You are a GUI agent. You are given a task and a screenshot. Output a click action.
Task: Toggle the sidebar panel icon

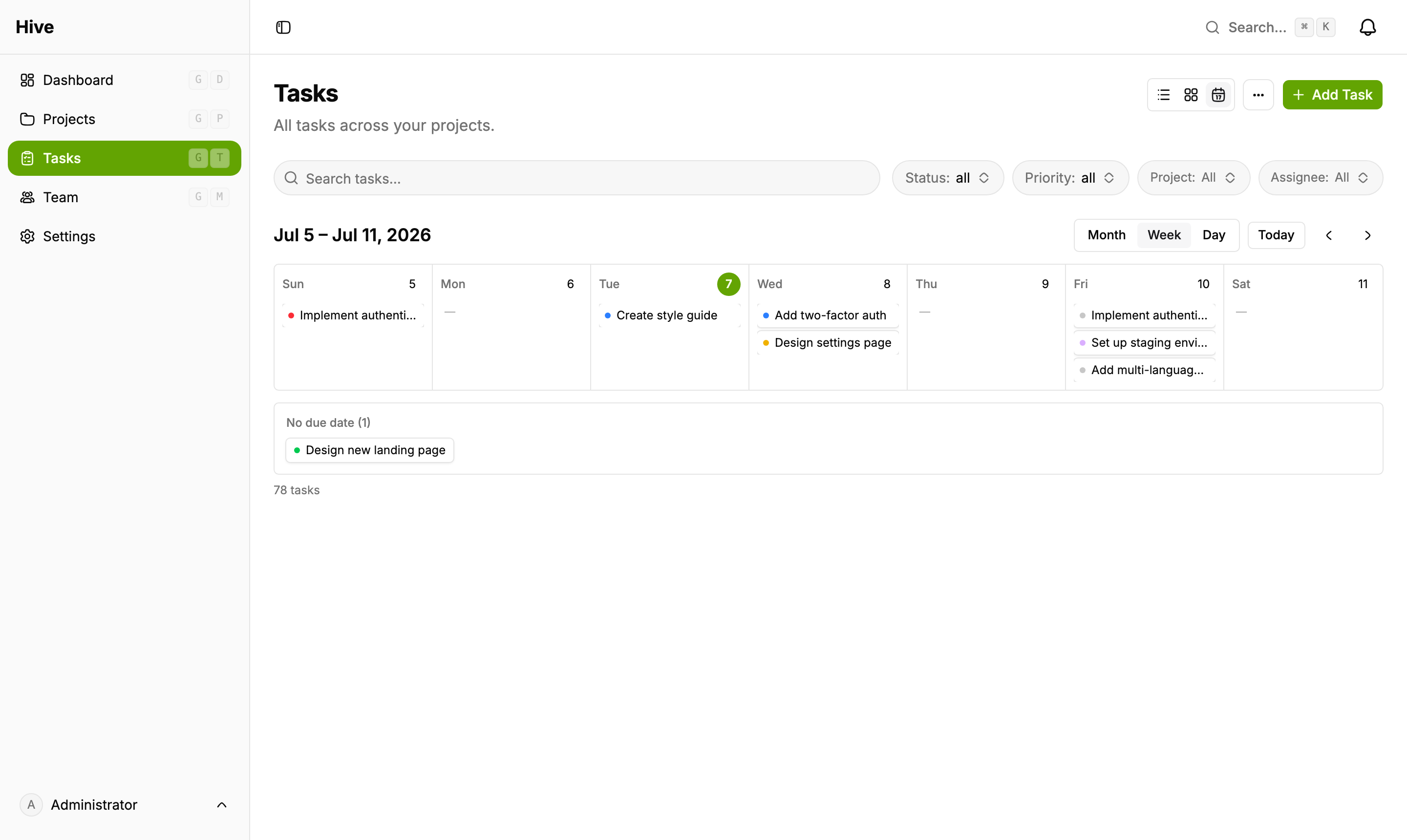tap(283, 27)
